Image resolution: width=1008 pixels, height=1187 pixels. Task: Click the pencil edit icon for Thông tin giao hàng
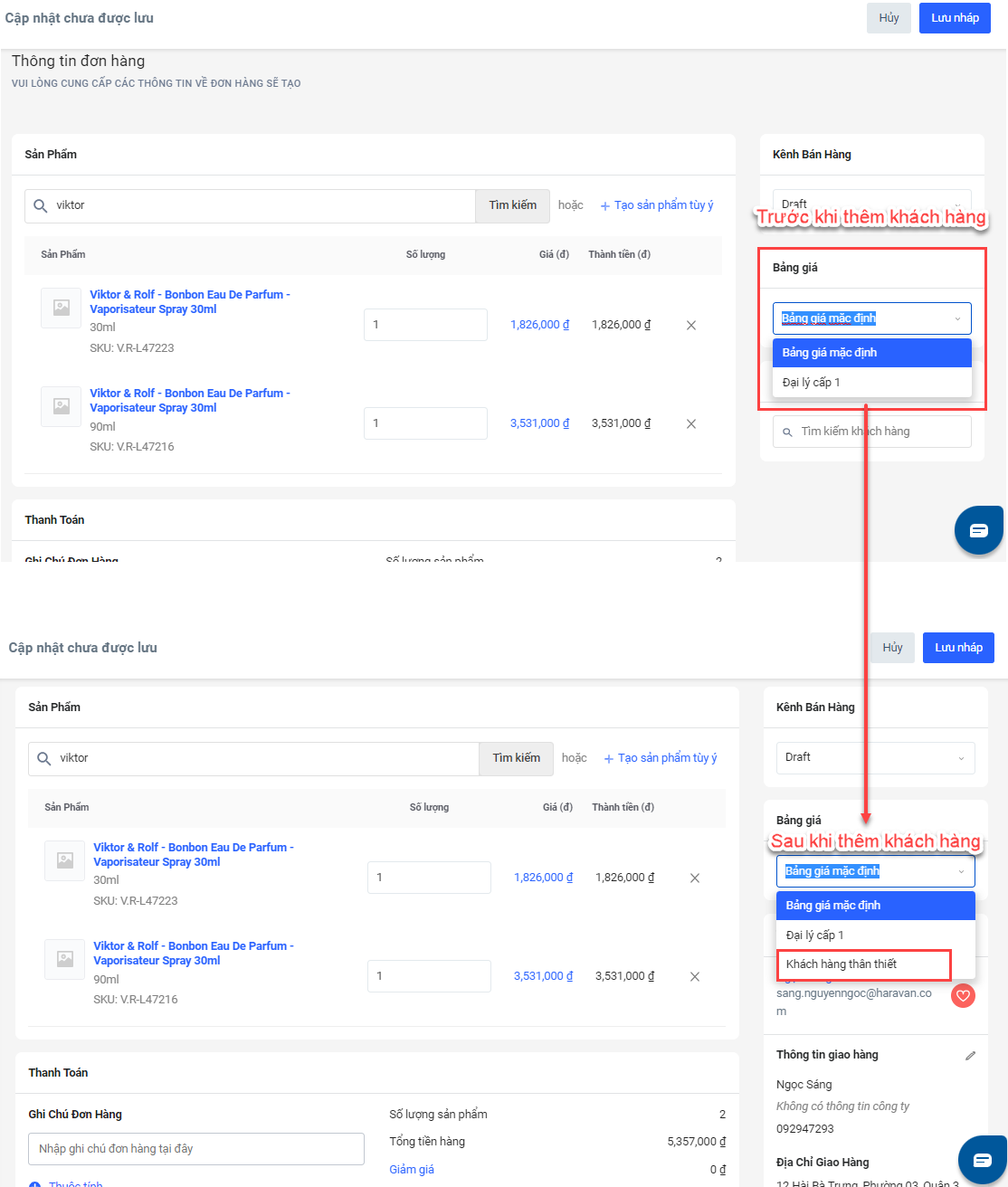pyautogui.click(x=970, y=1055)
